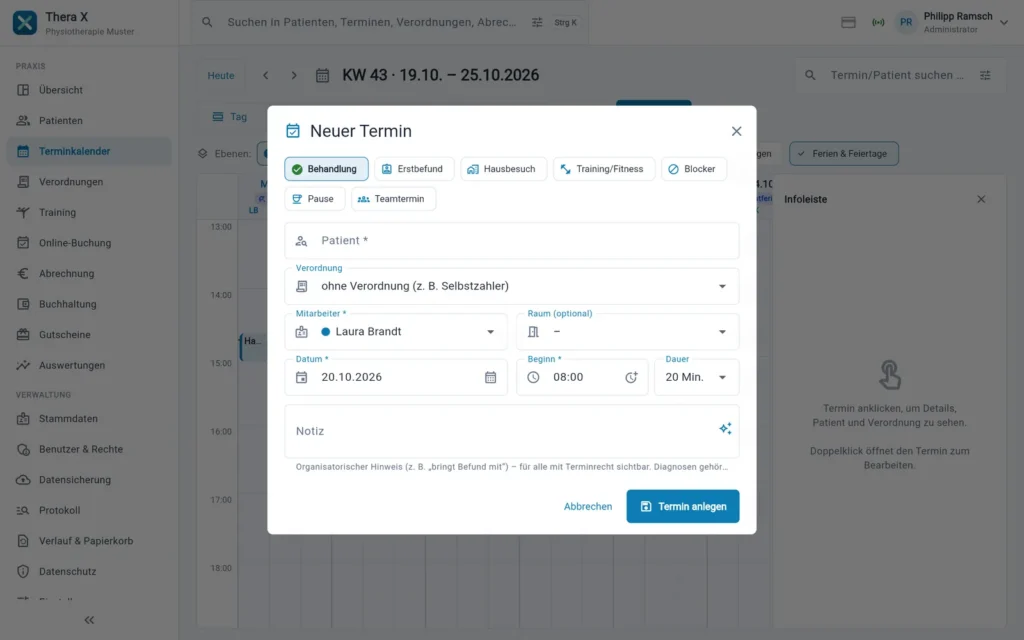This screenshot has width=1024, height=640.
Task: Click the clock reset icon beside 08:00
Action: click(x=631, y=377)
